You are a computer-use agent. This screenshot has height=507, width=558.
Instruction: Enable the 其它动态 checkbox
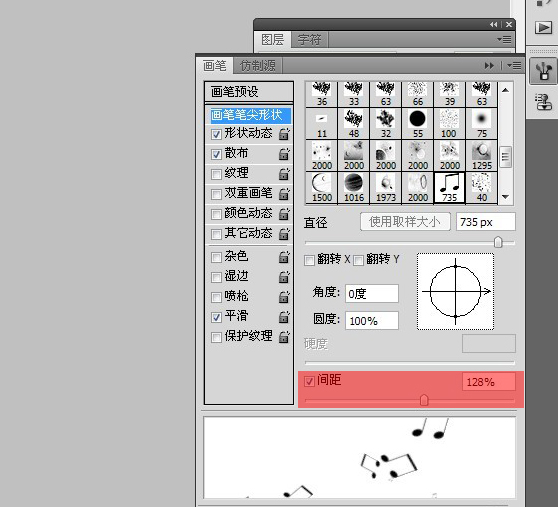(x=216, y=234)
